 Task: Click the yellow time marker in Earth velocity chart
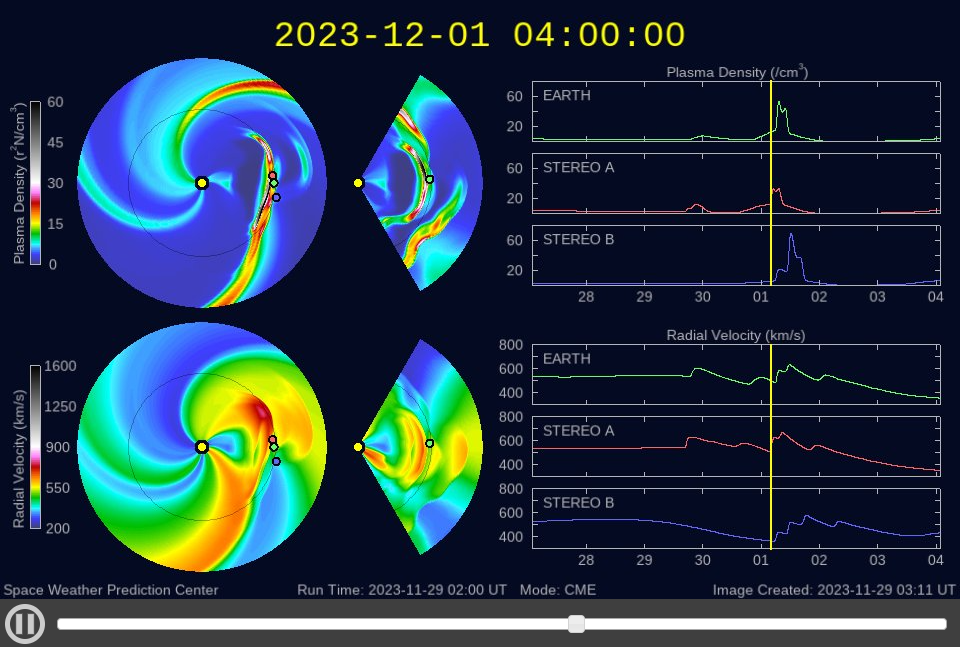tap(771, 375)
